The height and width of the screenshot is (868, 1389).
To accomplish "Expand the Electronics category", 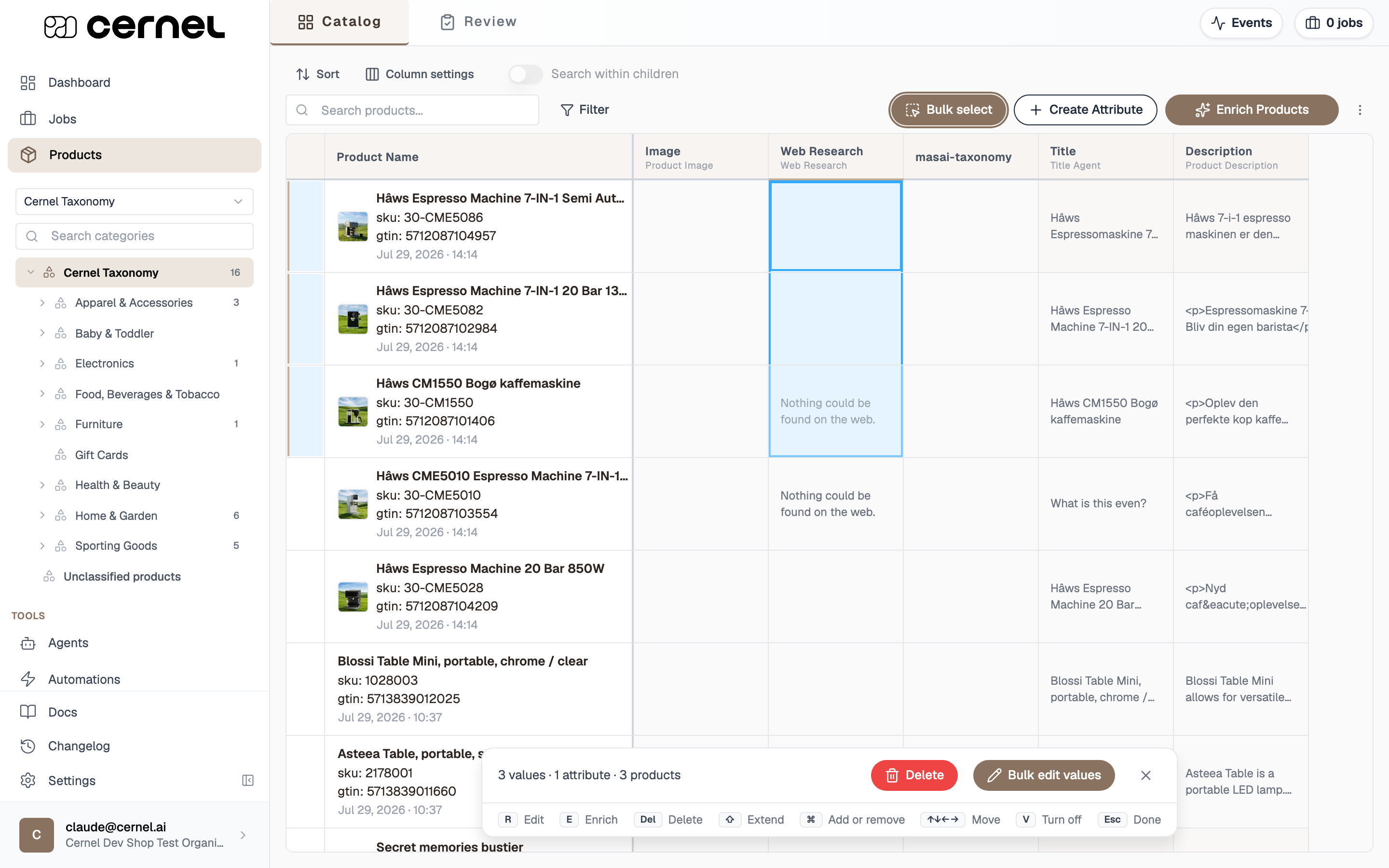I will [x=42, y=364].
